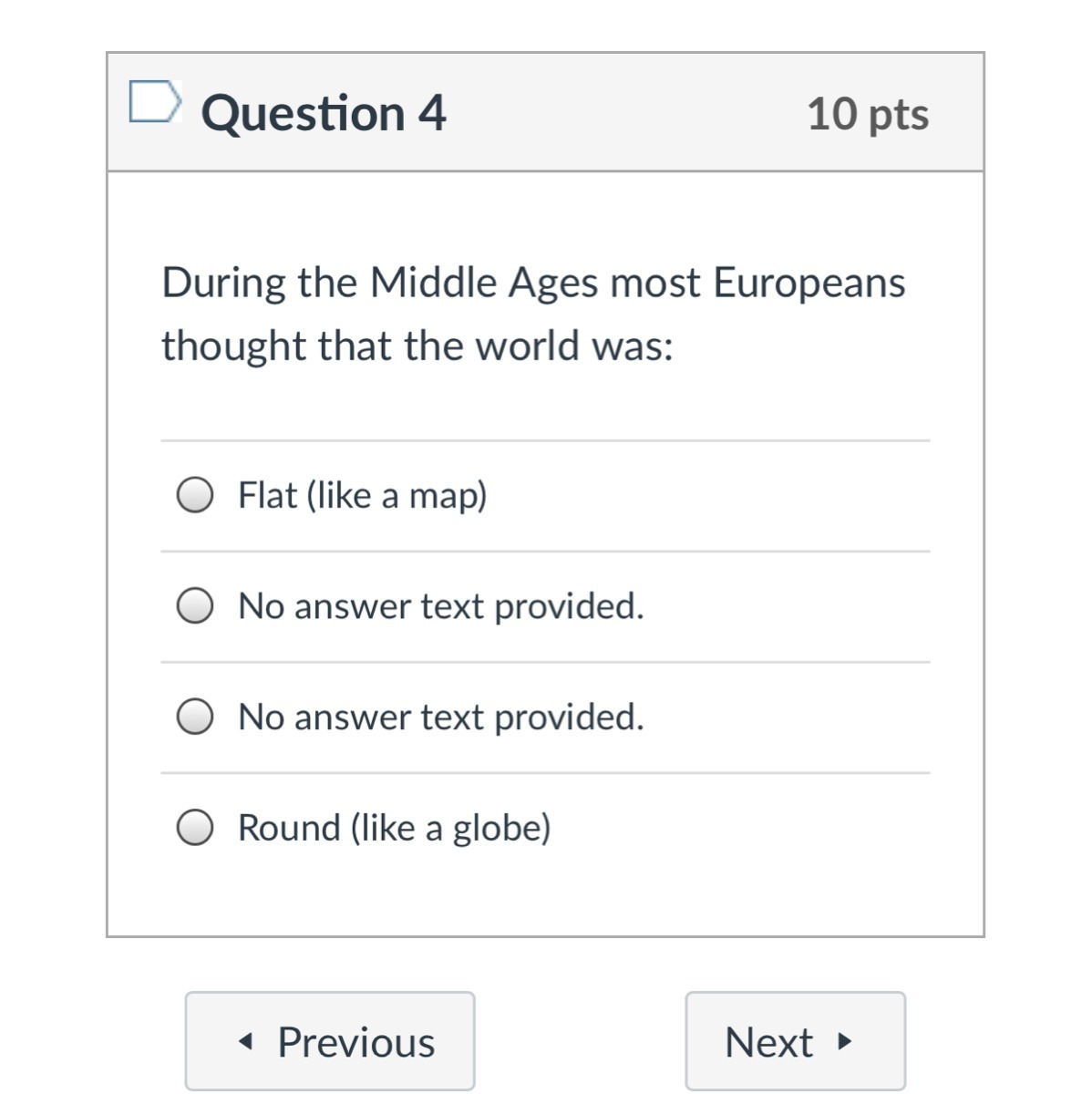This screenshot has width=1092, height=1094.
Task: Flag Question 4 for review
Action: 153,101
